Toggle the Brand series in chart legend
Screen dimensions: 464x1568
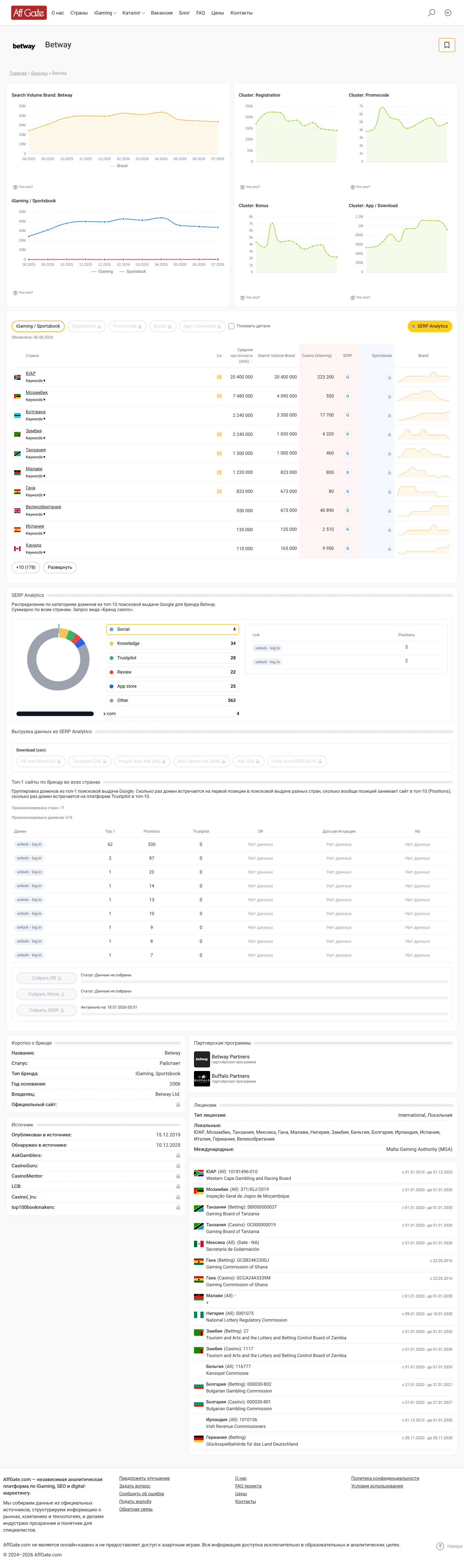[119, 166]
